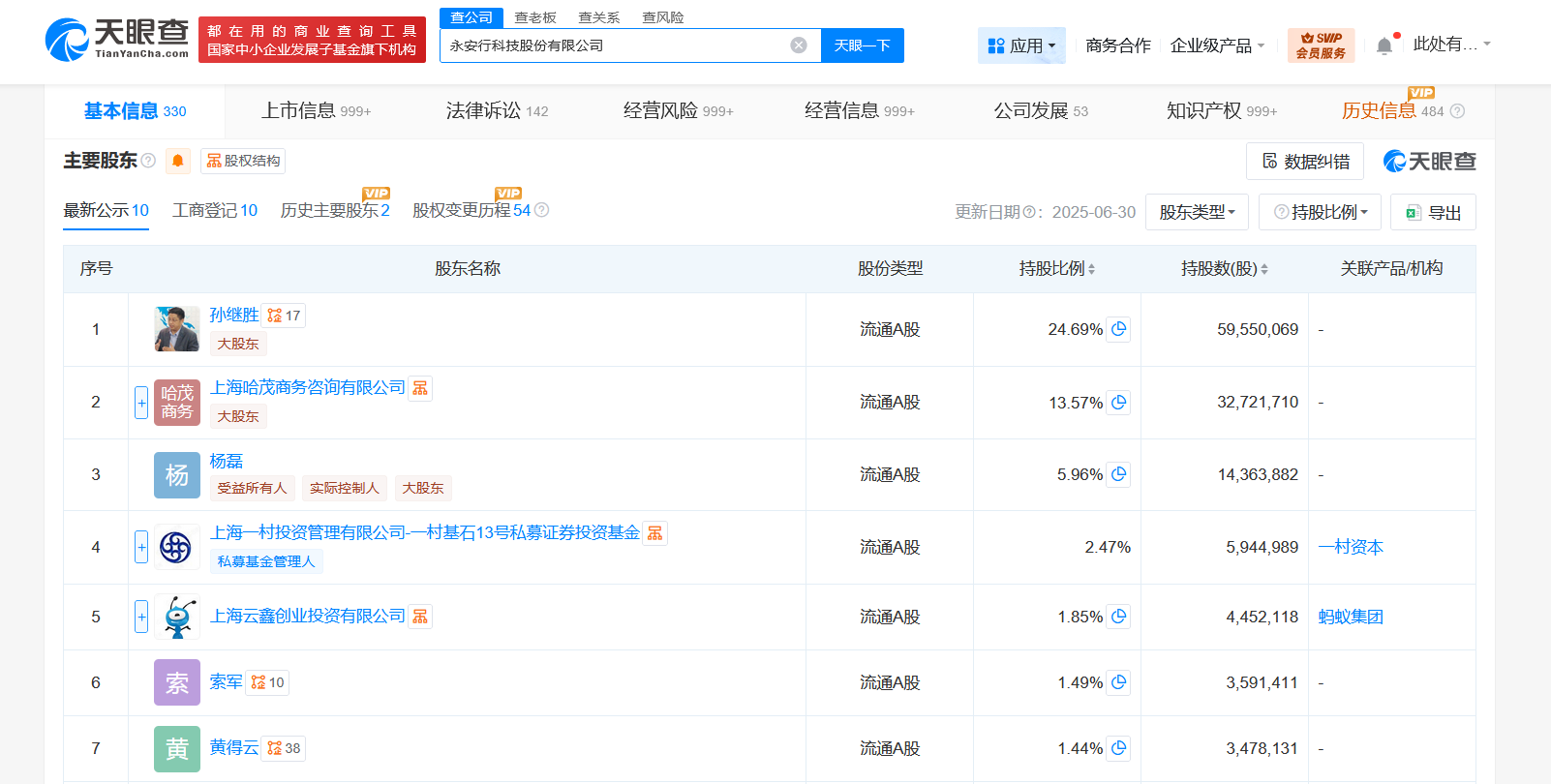Click structure icon beside 一村基石13号私募证券投资基金

point(655,533)
